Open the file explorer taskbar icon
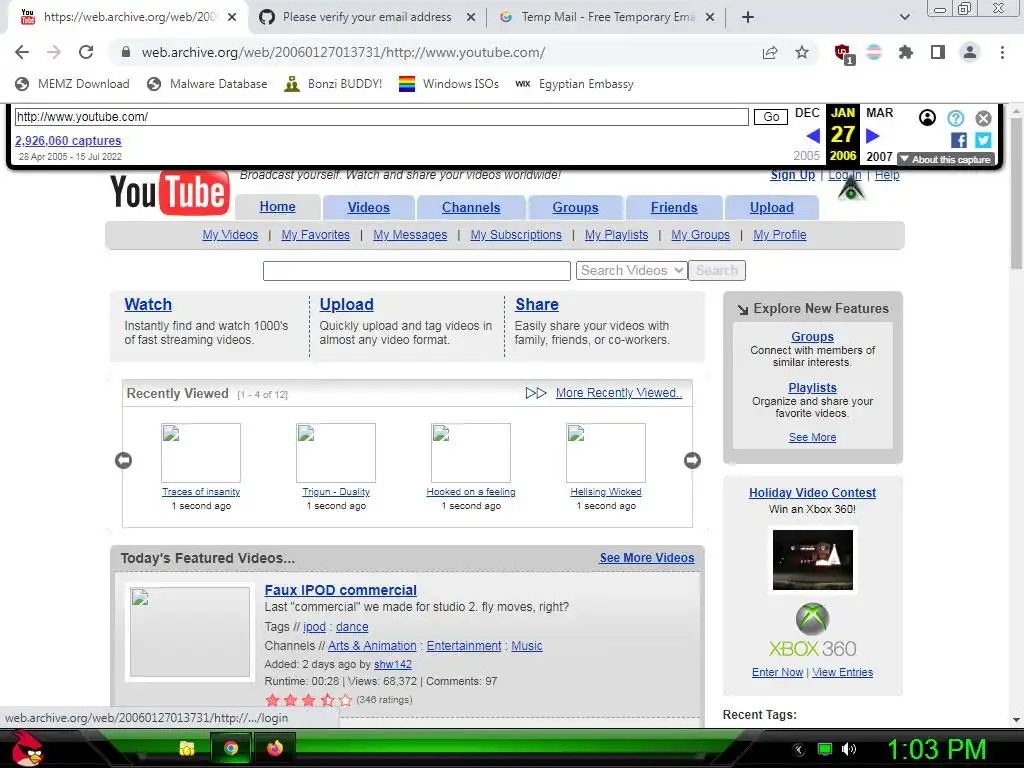Screen dimensions: 1024x768 coord(187,748)
